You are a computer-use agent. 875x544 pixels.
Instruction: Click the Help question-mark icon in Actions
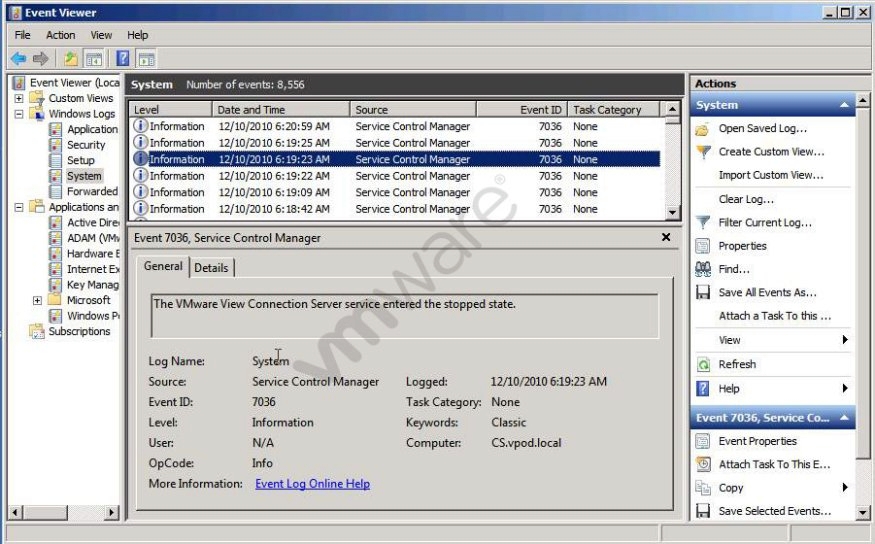click(x=703, y=388)
